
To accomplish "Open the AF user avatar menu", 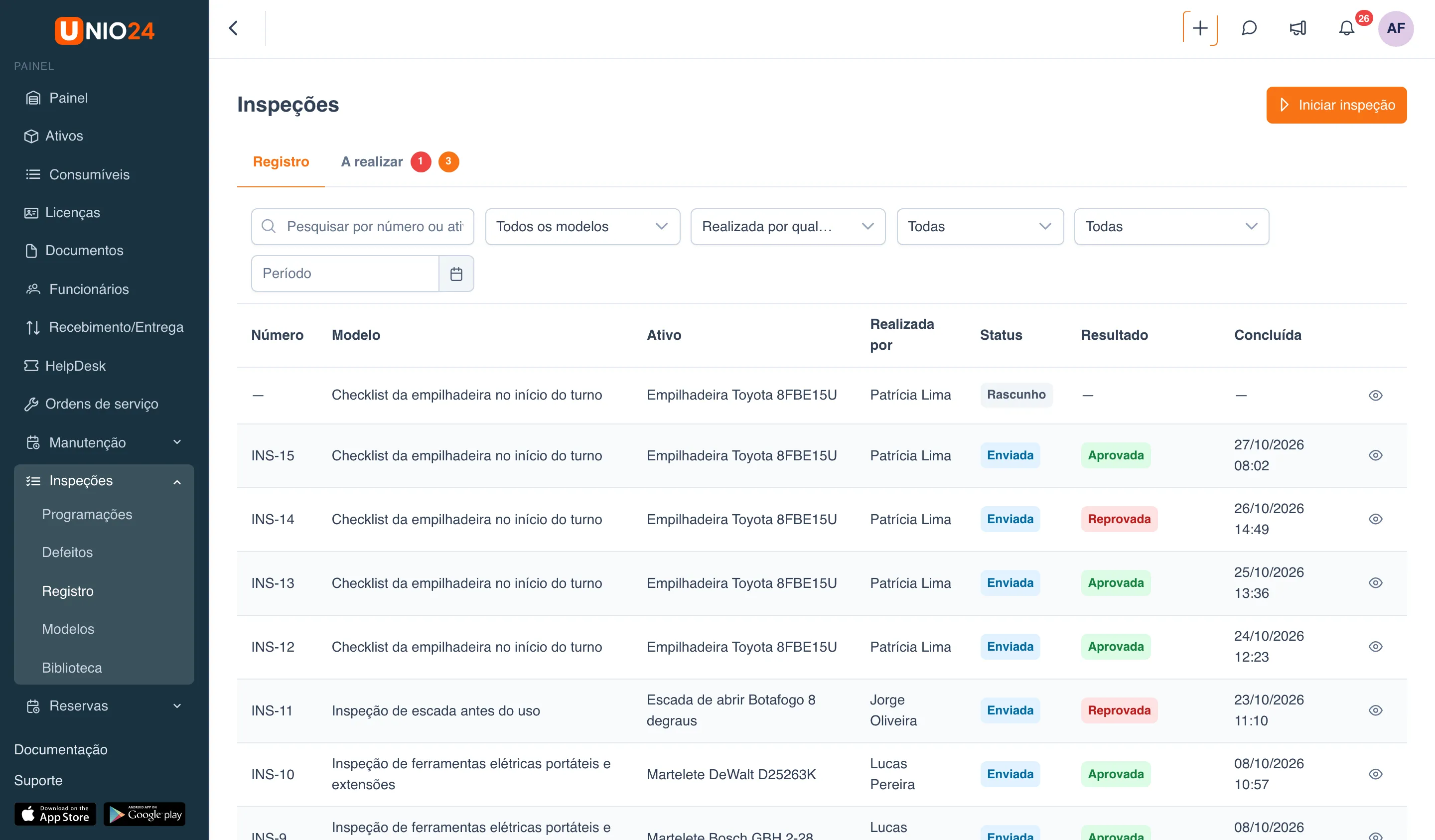I will click(x=1396, y=28).
